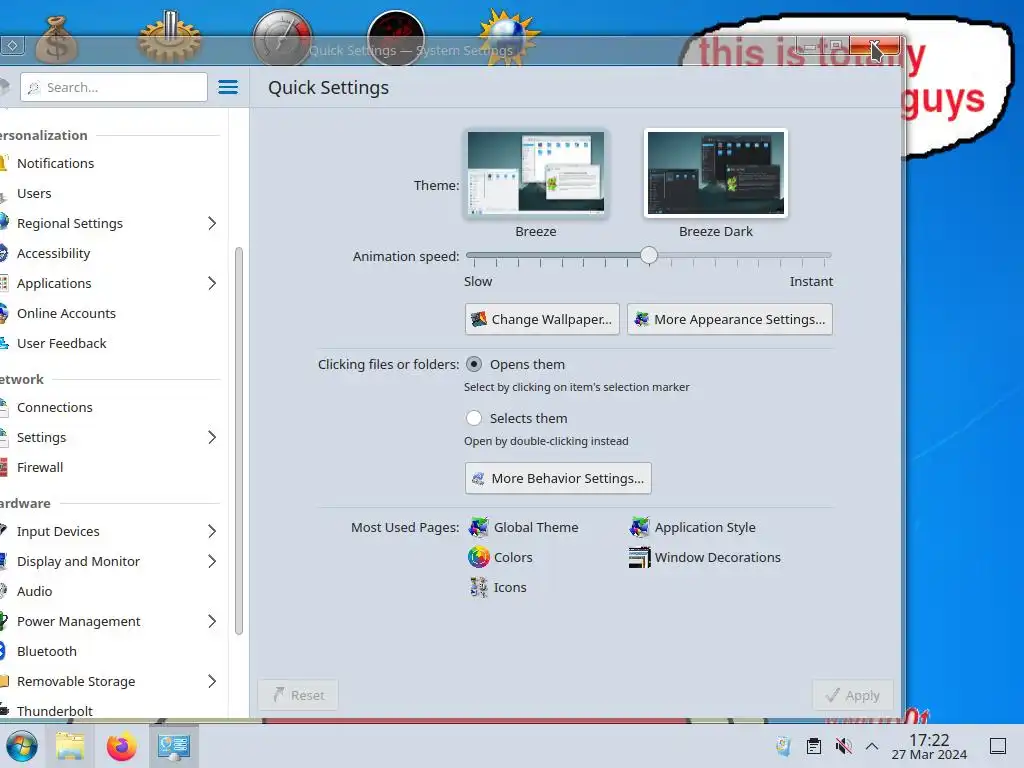The image size is (1024, 768).
Task: Open the file manager in taskbar
Action: (70, 746)
